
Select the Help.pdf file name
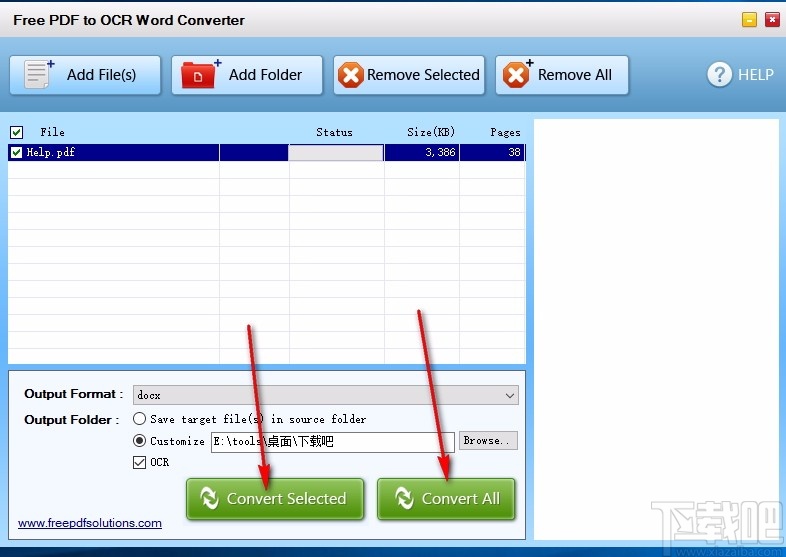(x=51, y=152)
